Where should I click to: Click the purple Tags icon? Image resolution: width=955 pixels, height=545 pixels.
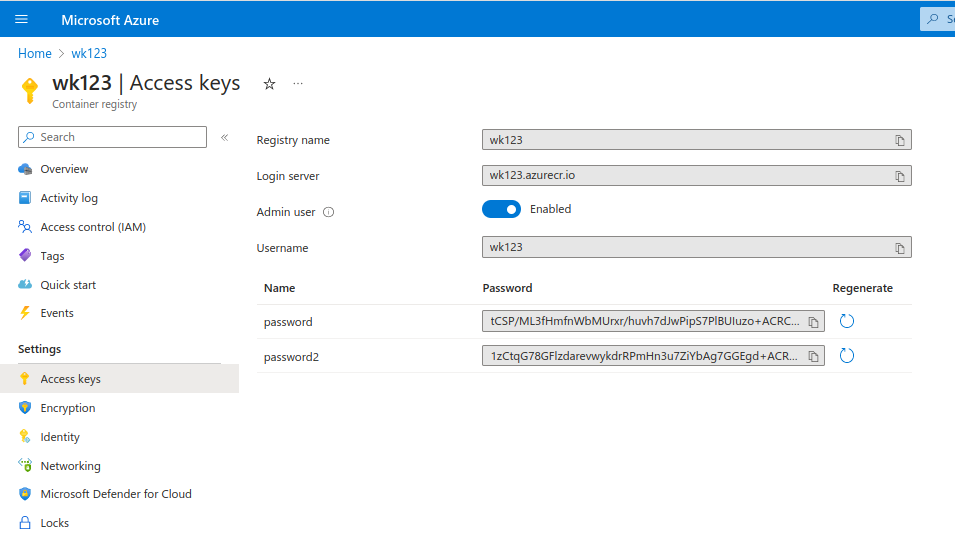[25, 255]
